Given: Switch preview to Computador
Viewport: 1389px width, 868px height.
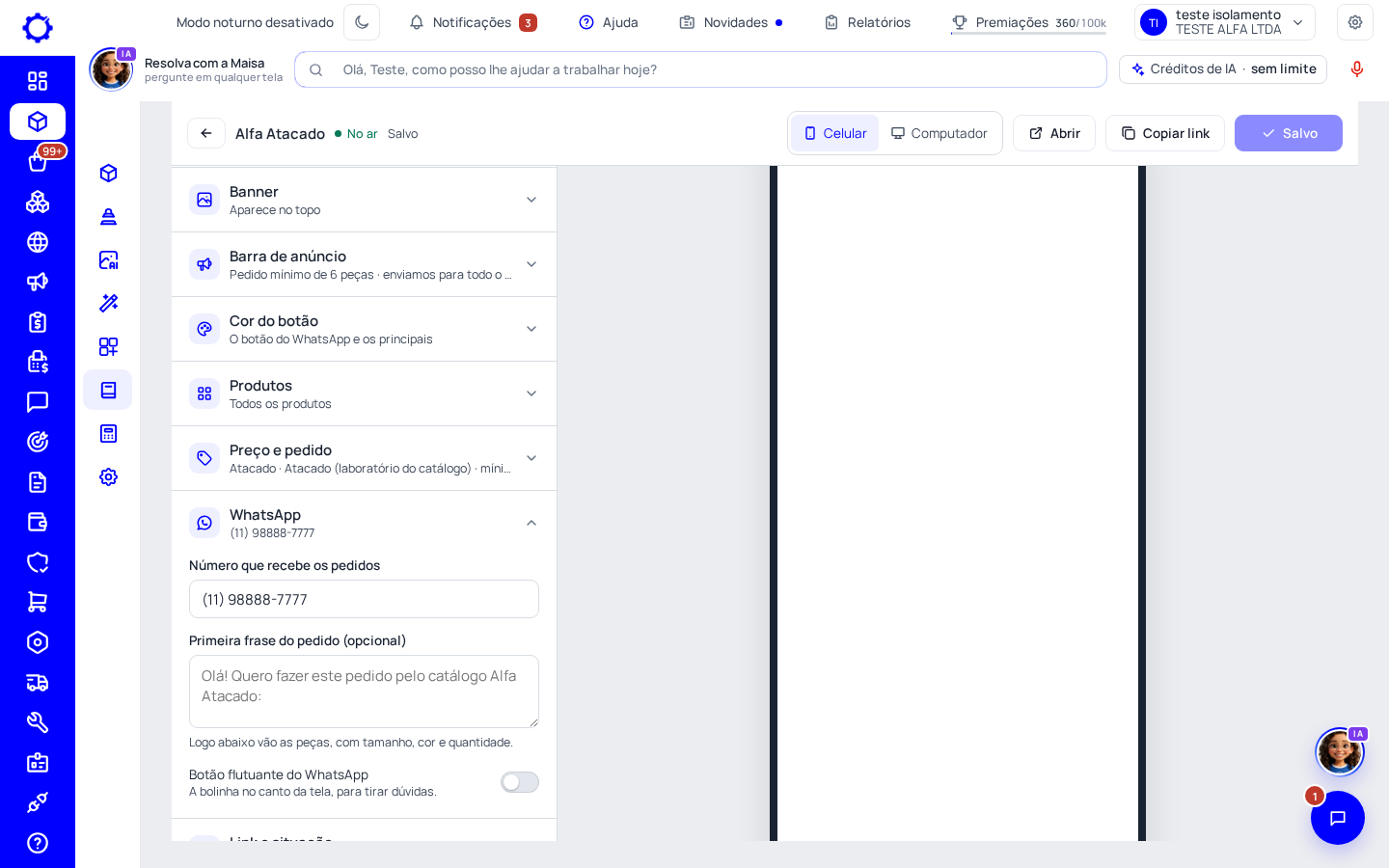Looking at the screenshot, I should [x=939, y=133].
